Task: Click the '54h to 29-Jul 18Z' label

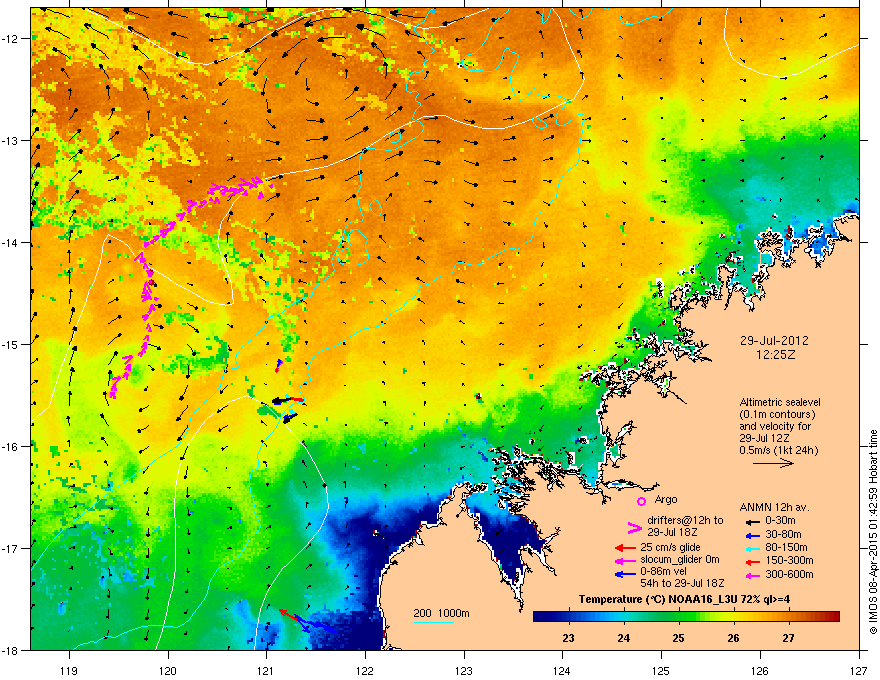Action: click(x=682, y=583)
